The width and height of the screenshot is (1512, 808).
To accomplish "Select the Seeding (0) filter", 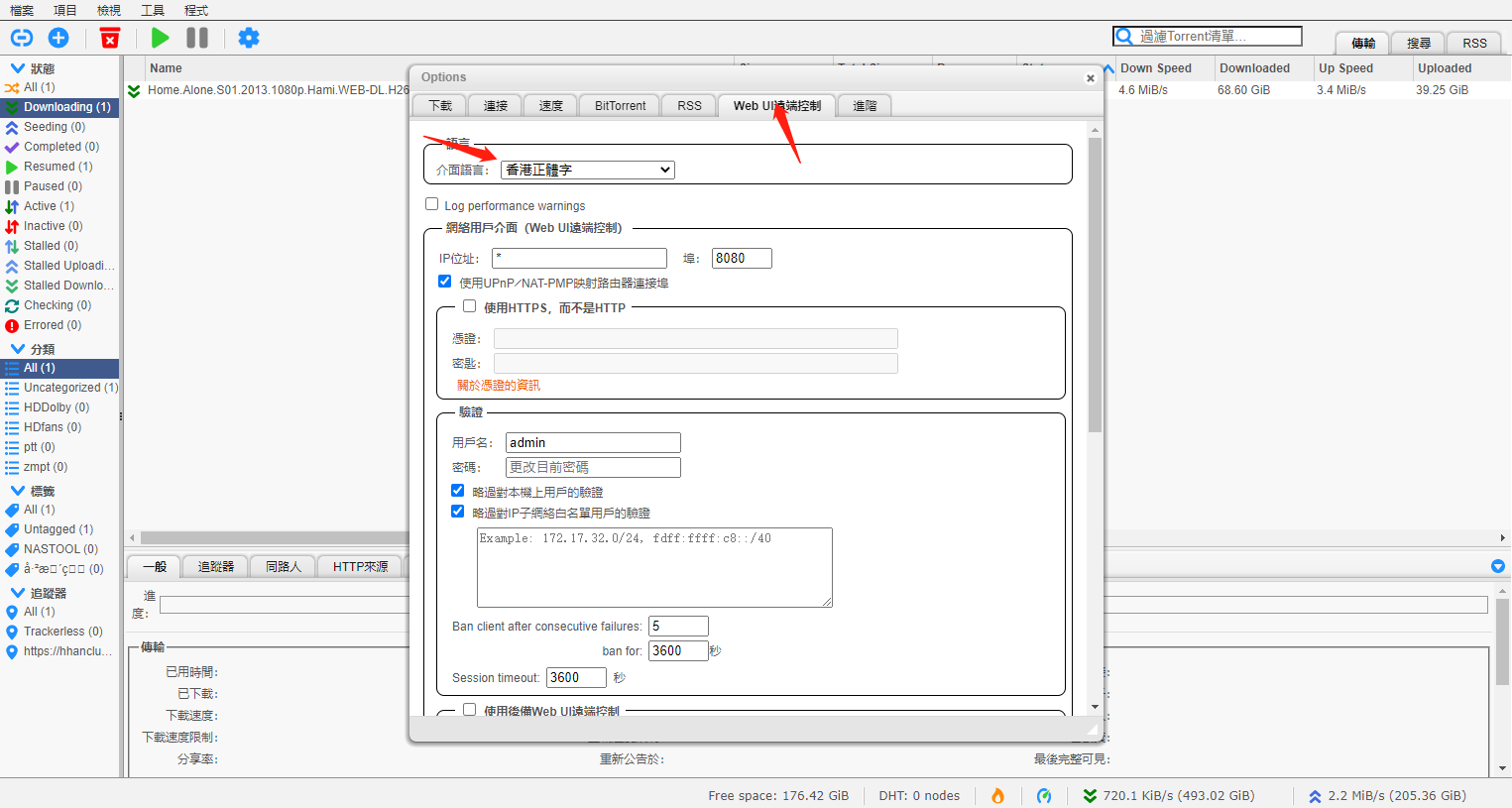I will [x=59, y=127].
